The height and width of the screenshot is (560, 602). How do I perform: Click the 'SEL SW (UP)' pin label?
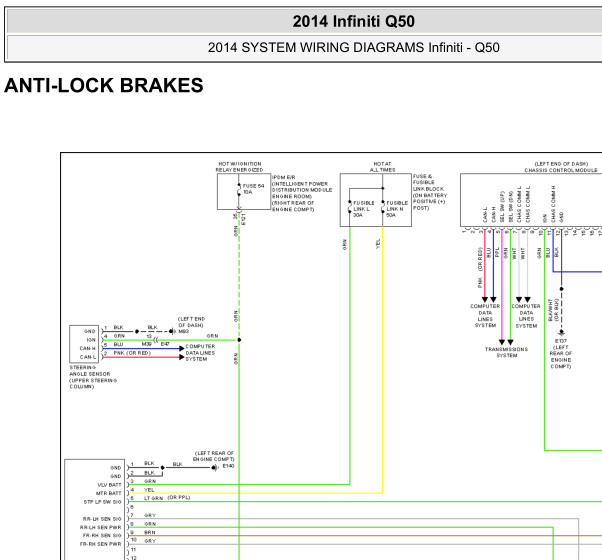tap(502, 206)
